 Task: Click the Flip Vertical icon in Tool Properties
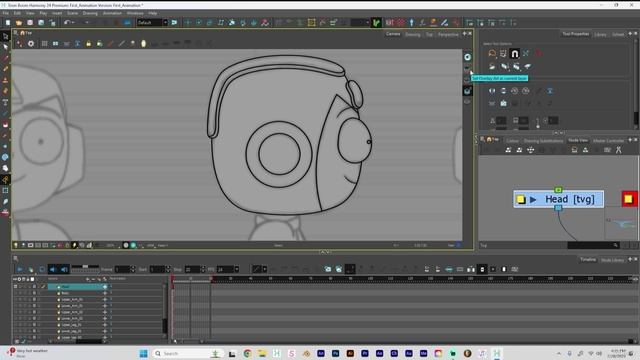pos(503,91)
